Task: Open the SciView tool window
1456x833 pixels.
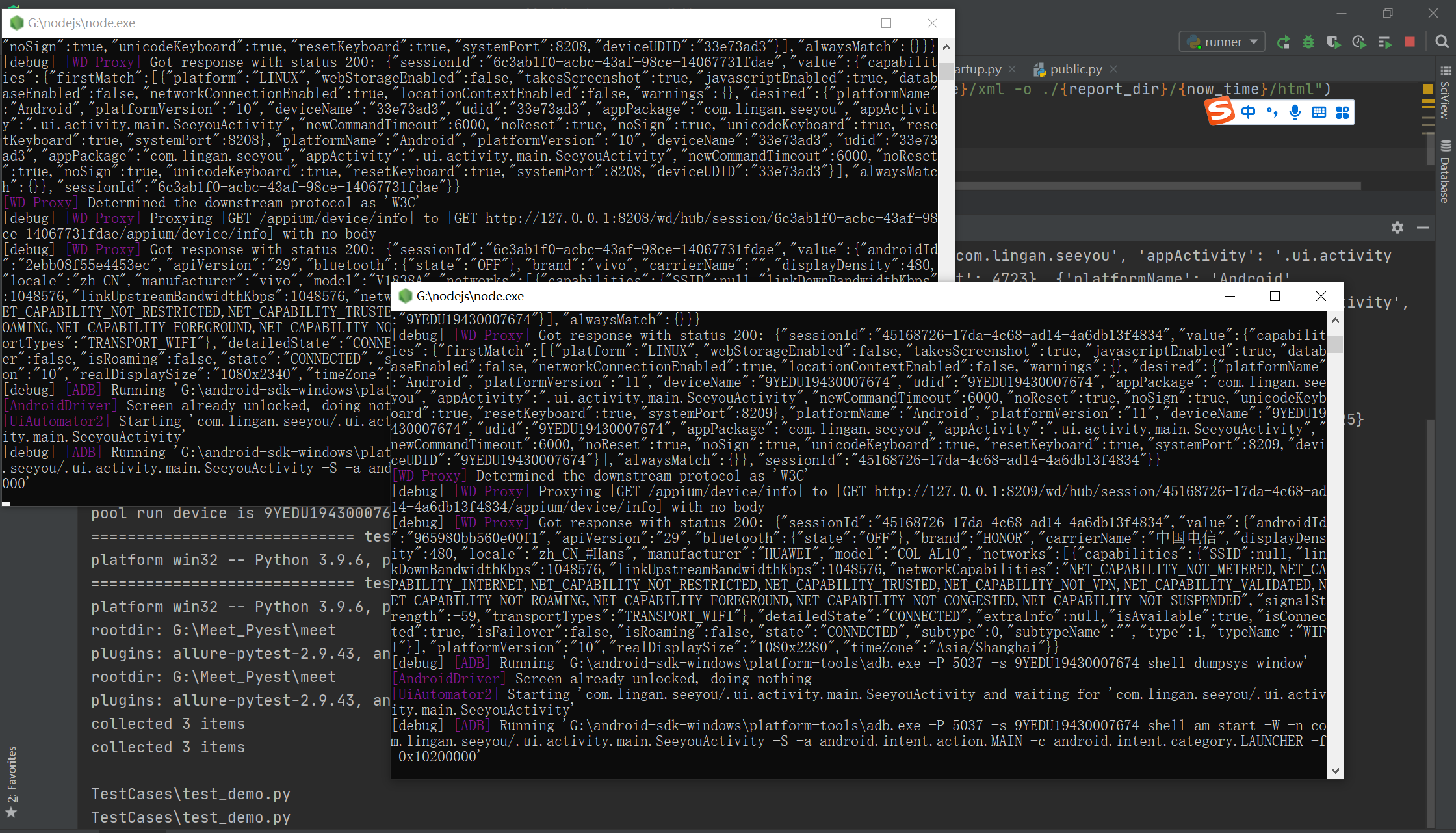Action: click(1446, 92)
